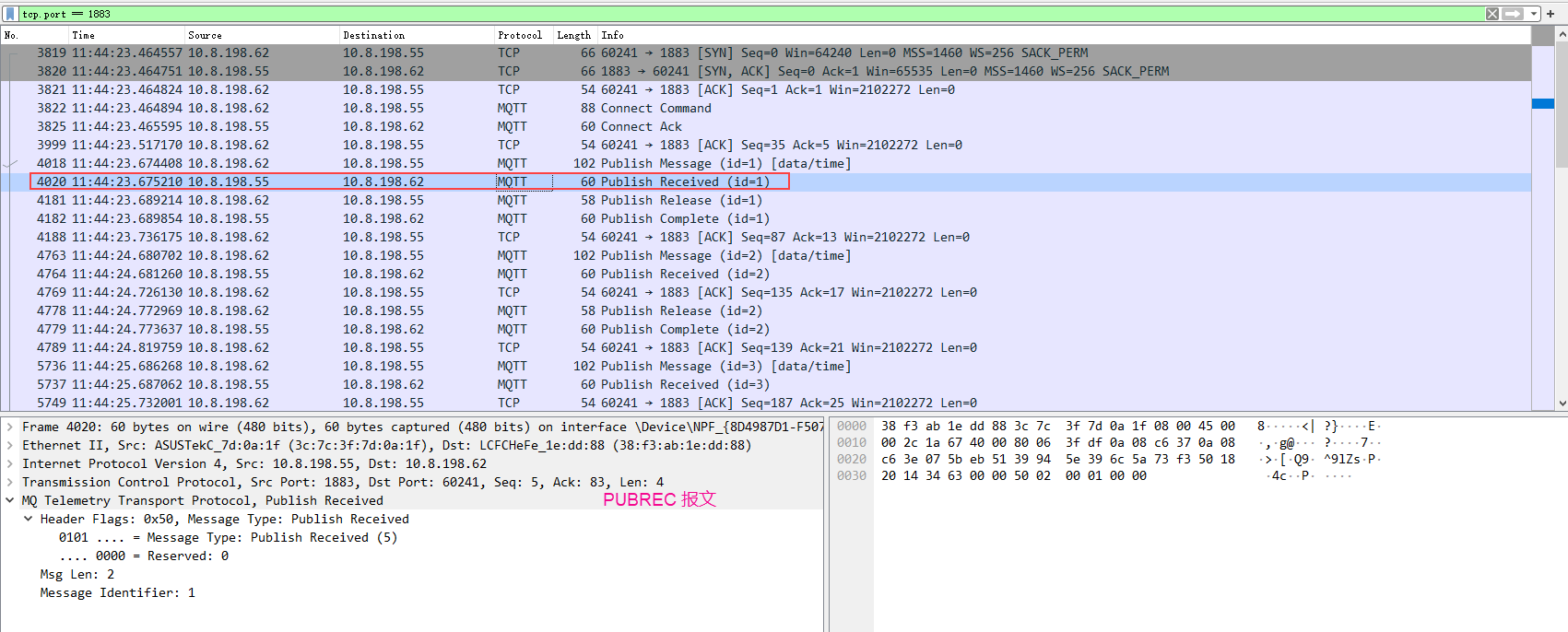Viewport: 1568px width, 632px height.
Task: Collapse the Header Flags: 0x50 row
Action: click(28, 519)
